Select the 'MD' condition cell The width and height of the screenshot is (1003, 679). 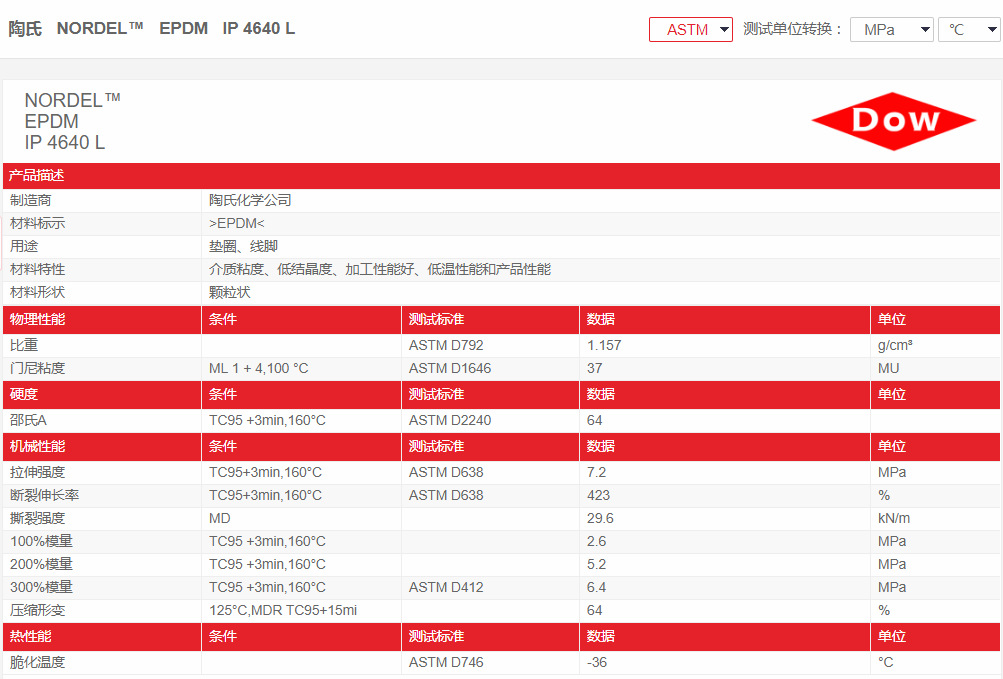(219, 518)
